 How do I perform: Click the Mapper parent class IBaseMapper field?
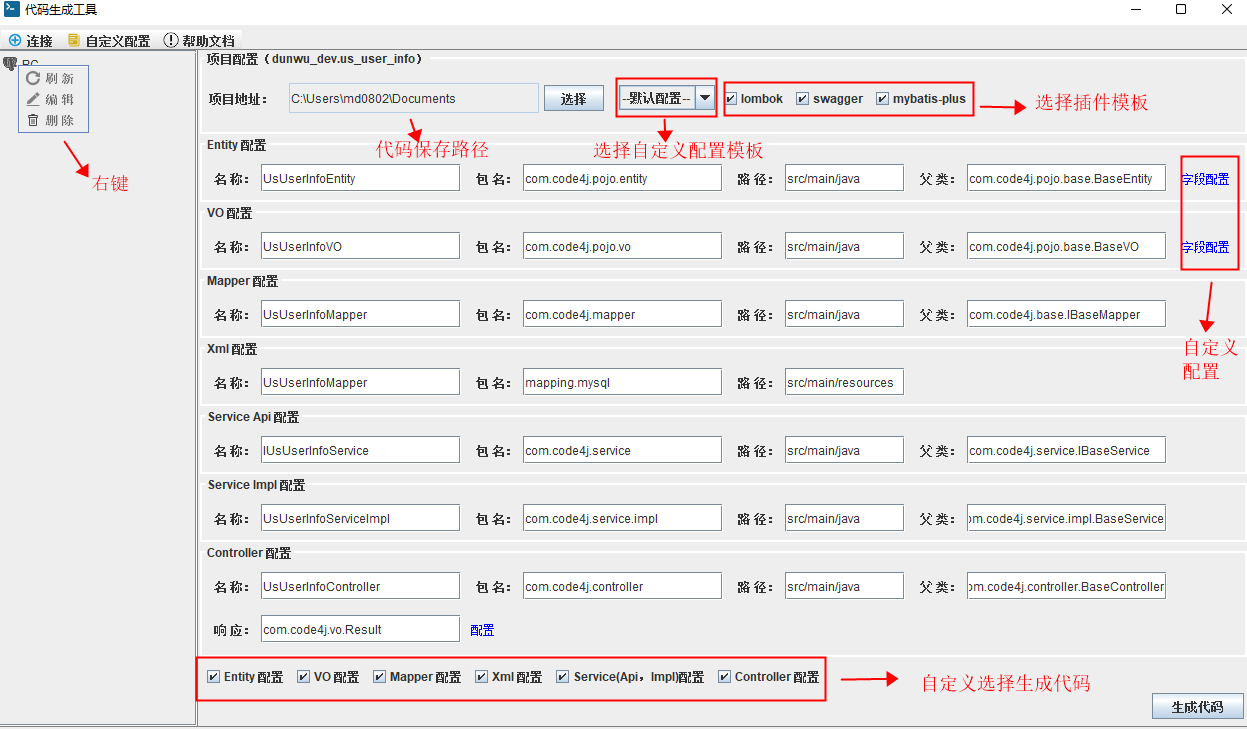coord(1066,314)
